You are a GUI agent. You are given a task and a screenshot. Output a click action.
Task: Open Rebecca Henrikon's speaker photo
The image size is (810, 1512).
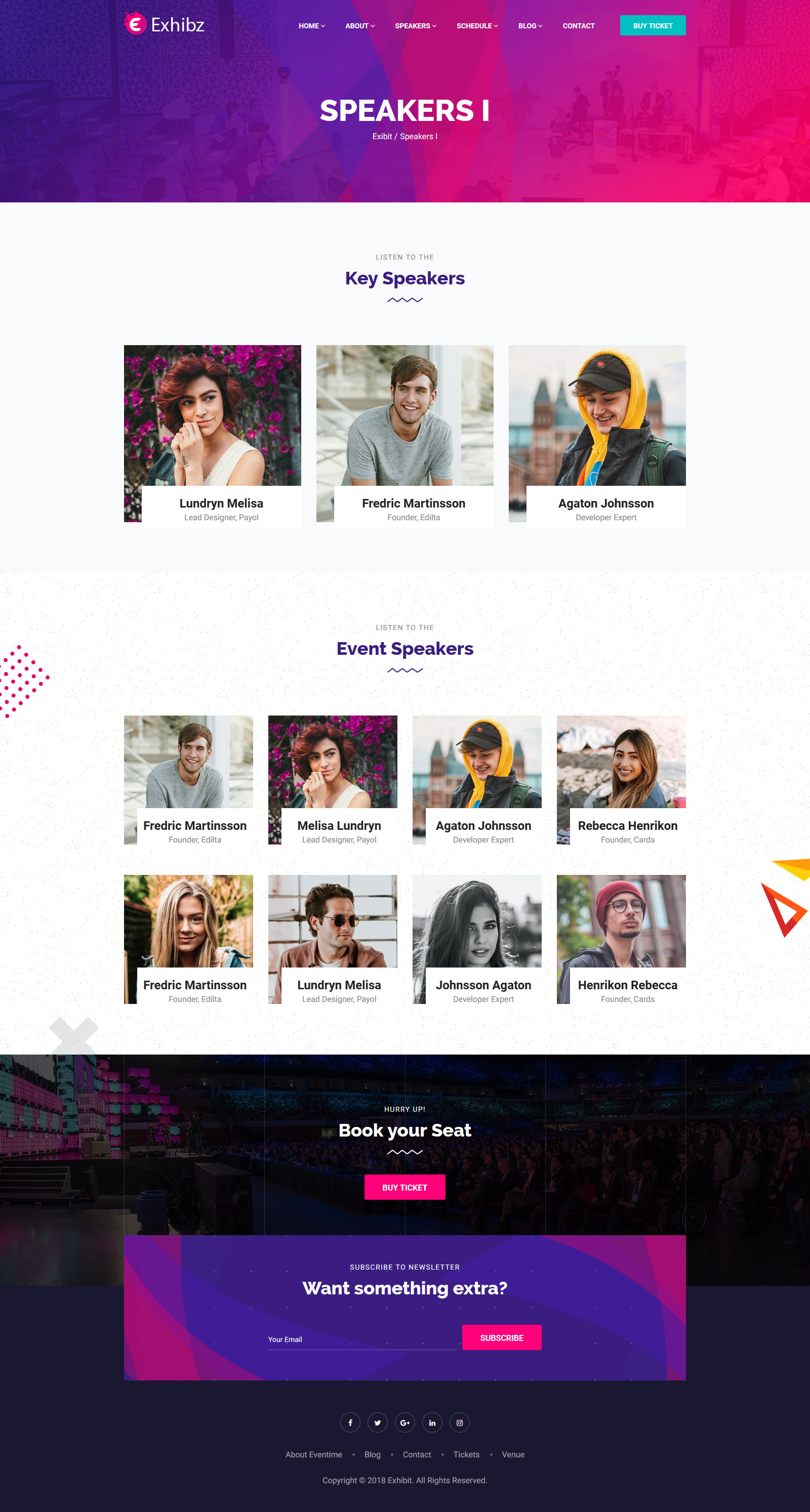tap(621, 761)
